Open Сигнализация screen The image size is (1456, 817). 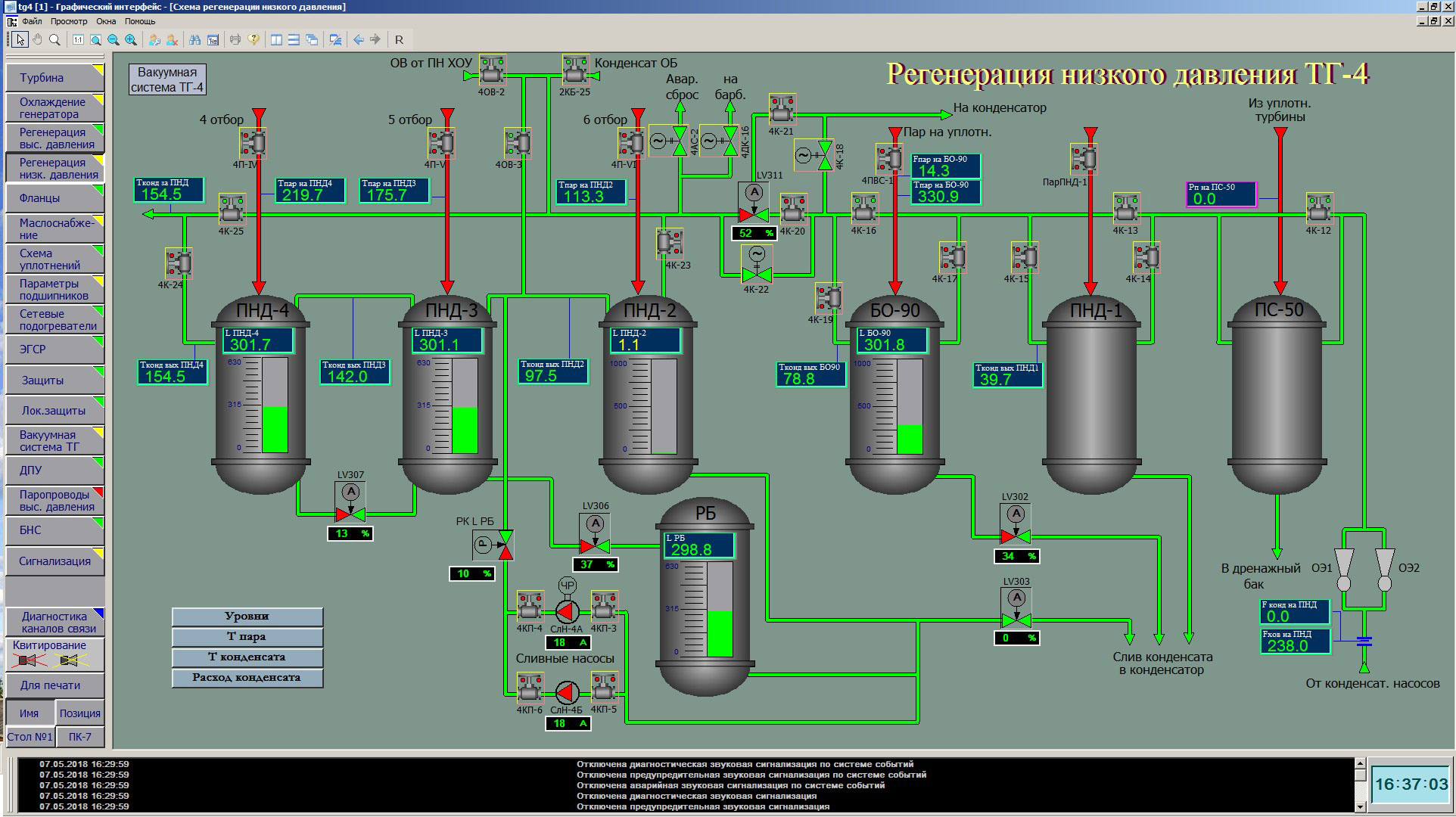pyautogui.click(x=54, y=561)
